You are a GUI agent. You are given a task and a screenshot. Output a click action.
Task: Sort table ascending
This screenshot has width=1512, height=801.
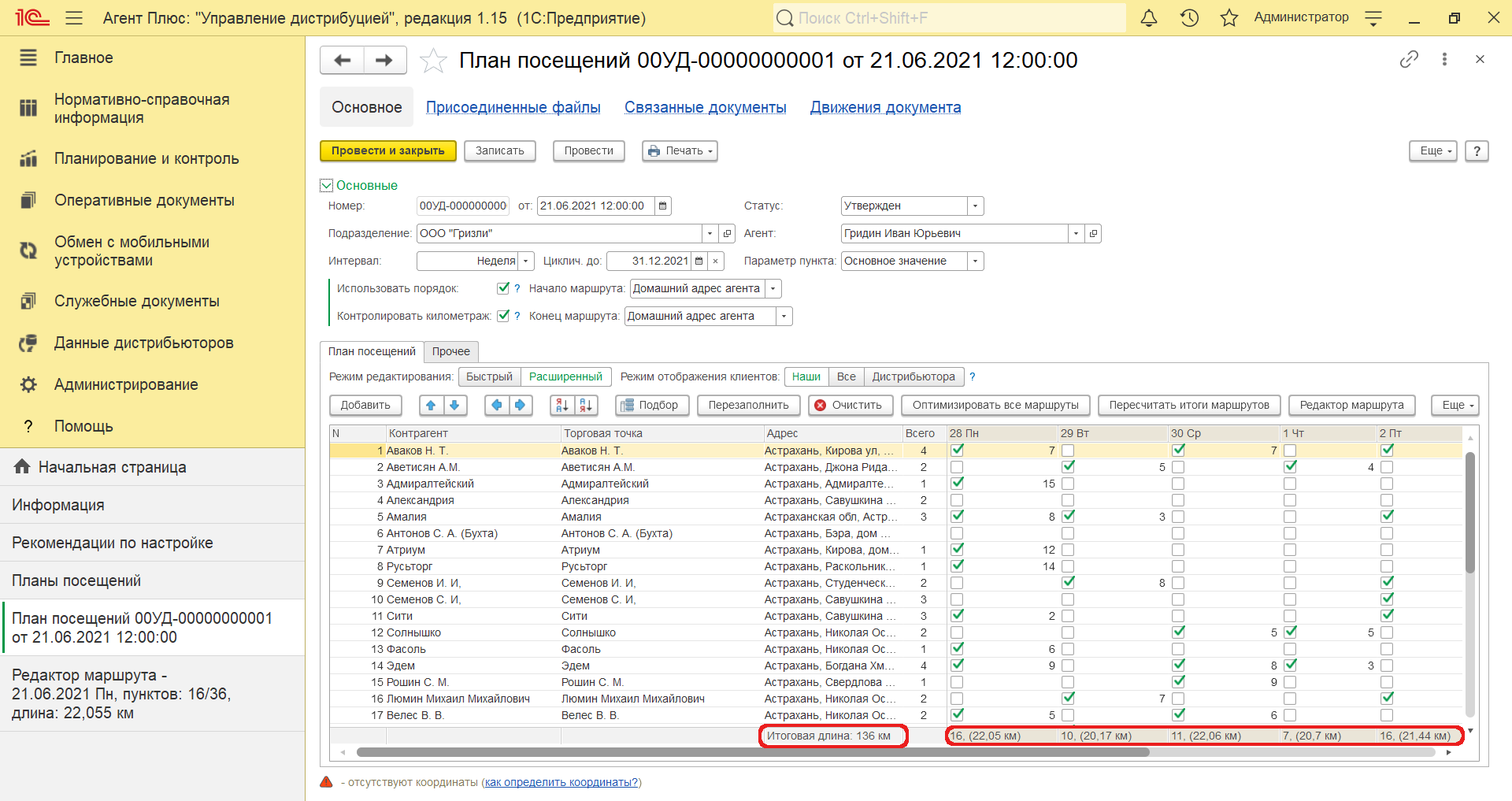(561, 405)
